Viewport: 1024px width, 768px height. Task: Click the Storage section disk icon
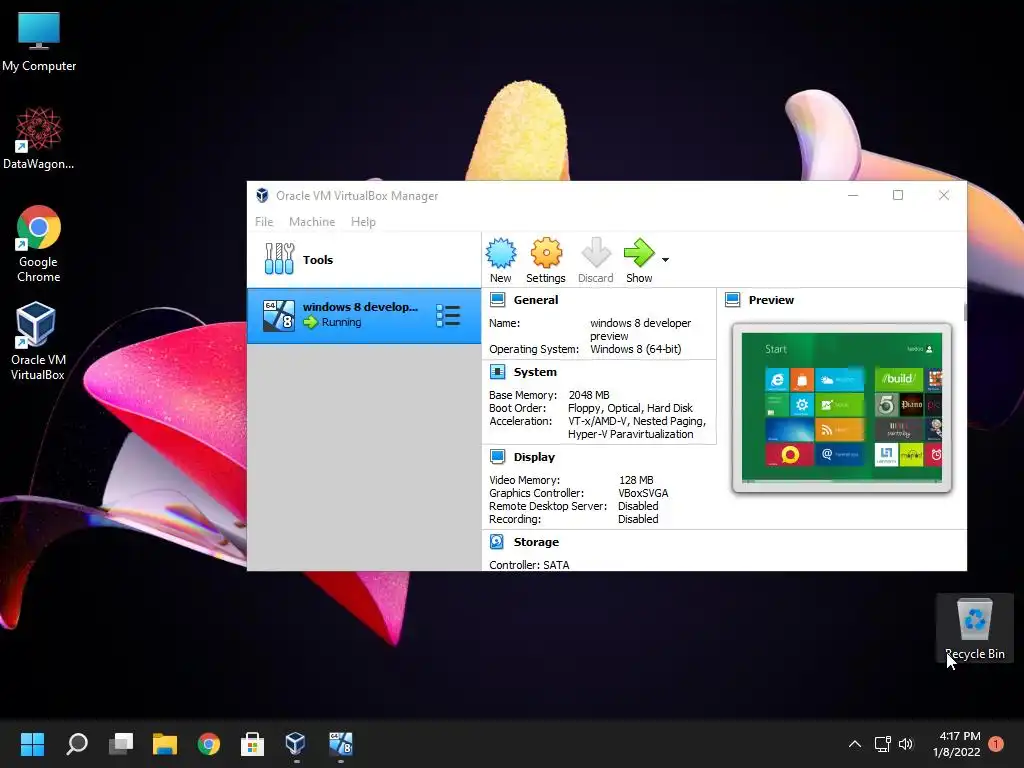pyautogui.click(x=497, y=541)
